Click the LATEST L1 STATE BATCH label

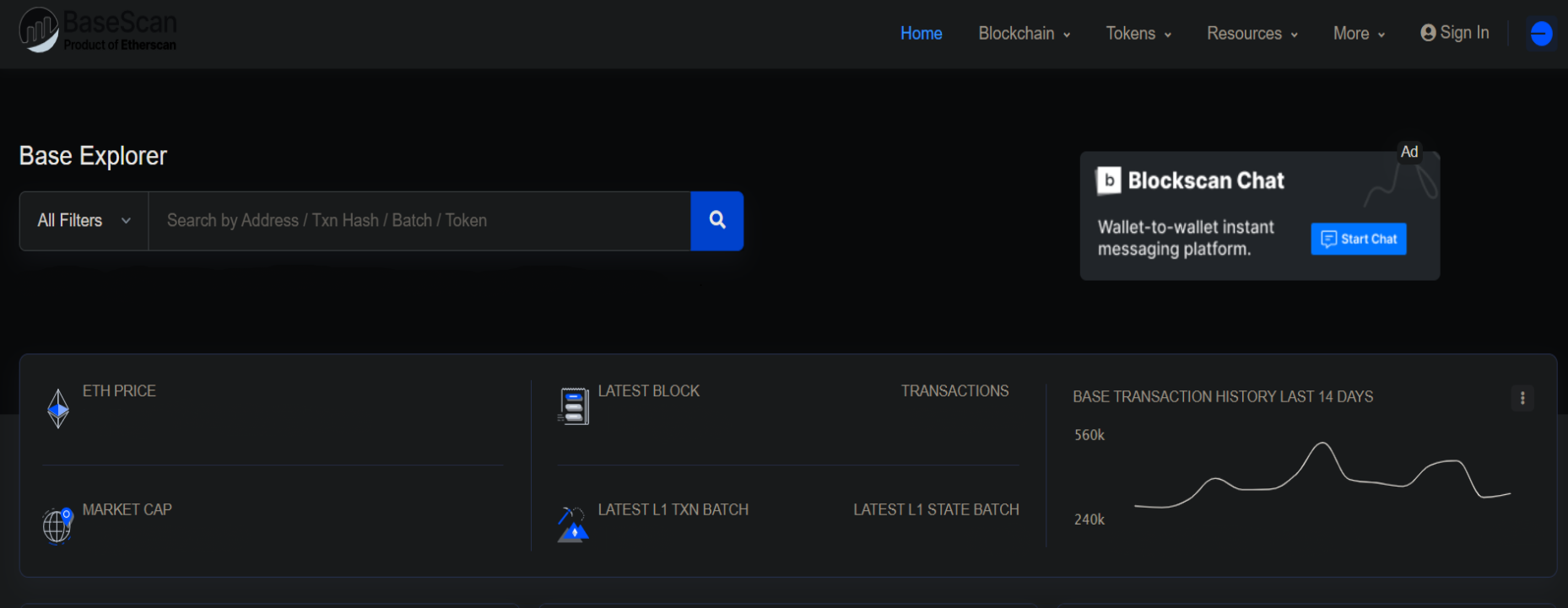[x=936, y=510]
